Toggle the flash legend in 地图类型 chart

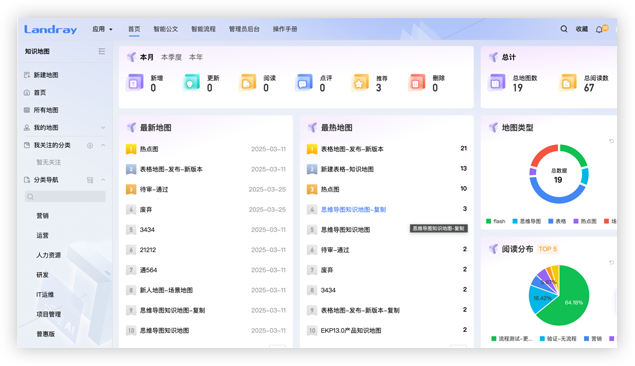[496, 221]
